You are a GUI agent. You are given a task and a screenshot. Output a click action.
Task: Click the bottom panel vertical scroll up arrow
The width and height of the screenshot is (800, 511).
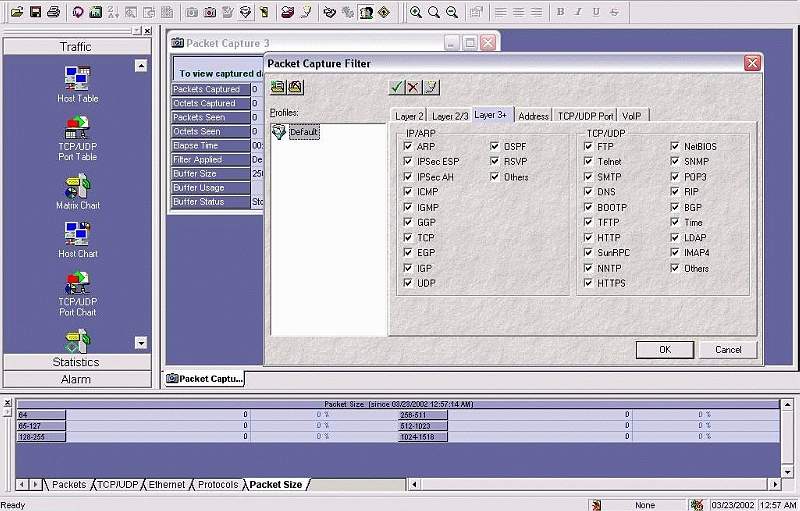(787, 404)
